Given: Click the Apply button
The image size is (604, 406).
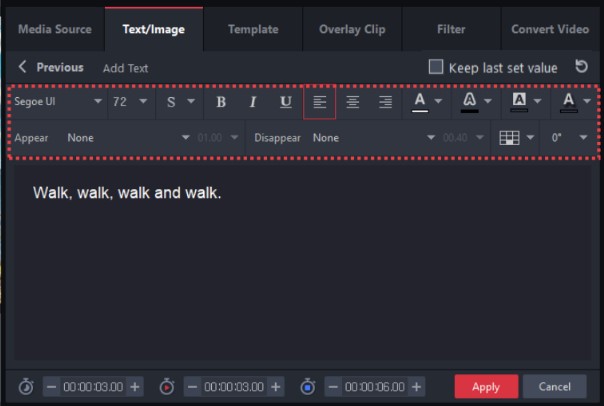Looking at the screenshot, I should pyautogui.click(x=486, y=386).
